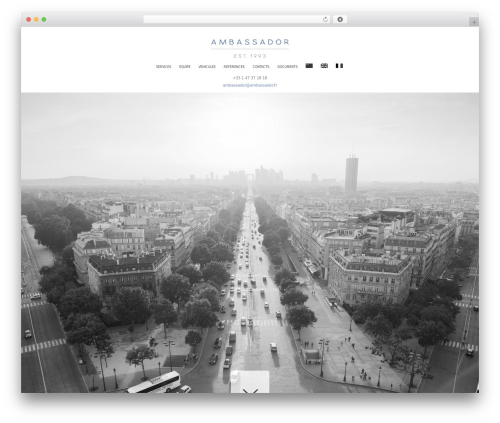This screenshot has height=423, width=500.
Task: Select the first dark flag language icon
Action: (309, 66)
